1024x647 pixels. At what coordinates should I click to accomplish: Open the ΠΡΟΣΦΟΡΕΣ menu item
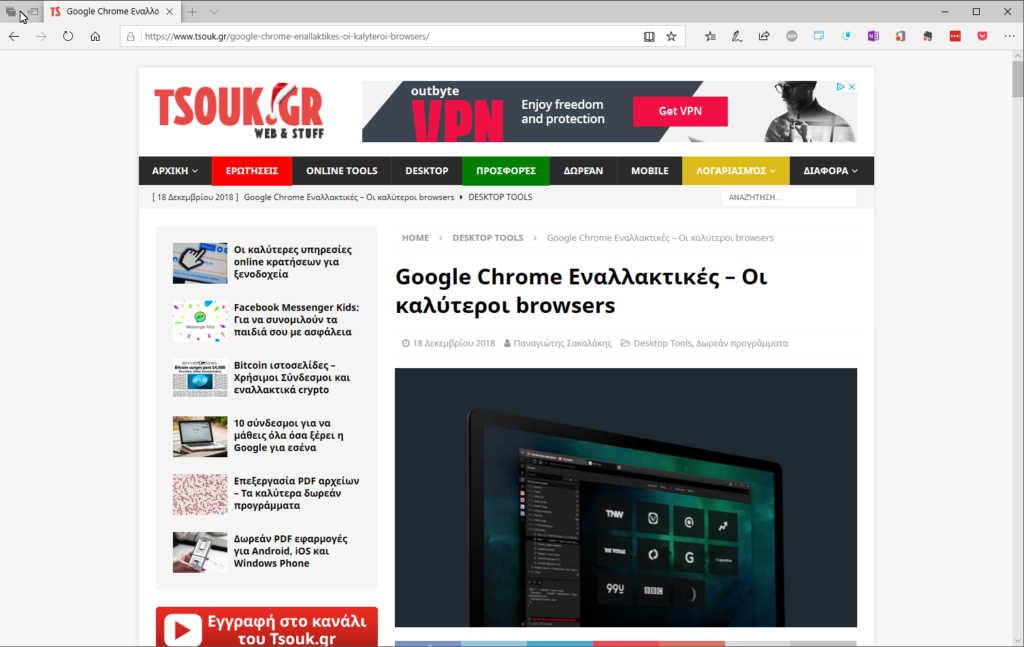506,171
